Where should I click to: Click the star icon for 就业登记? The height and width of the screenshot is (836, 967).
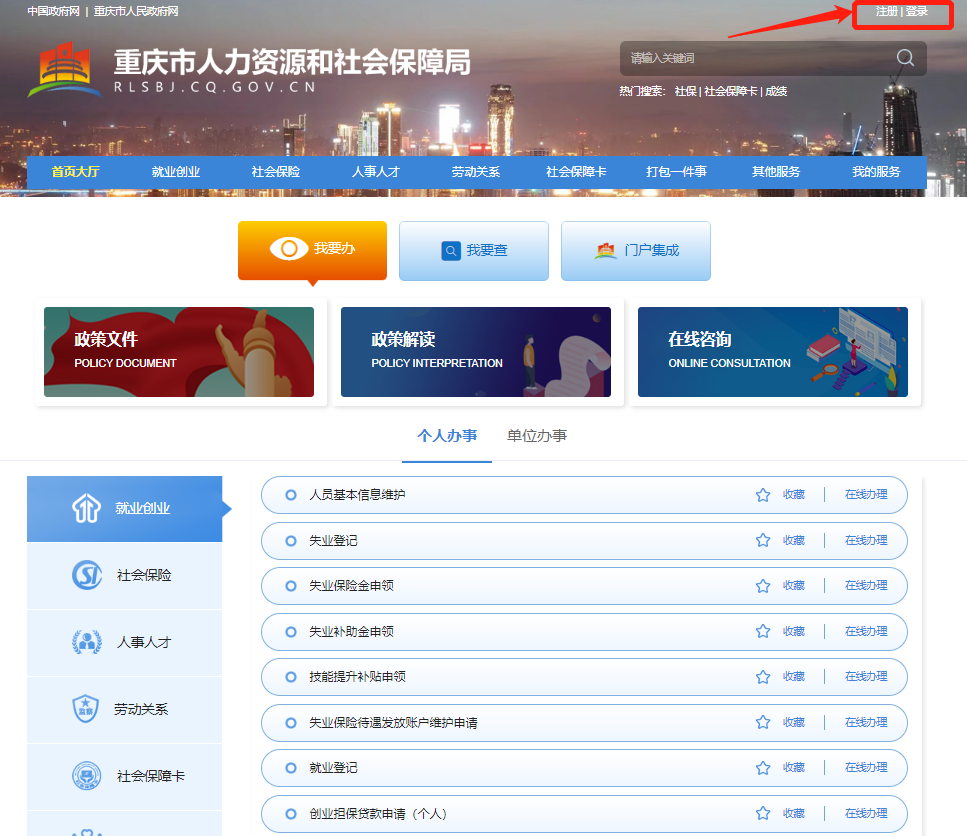tap(763, 768)
